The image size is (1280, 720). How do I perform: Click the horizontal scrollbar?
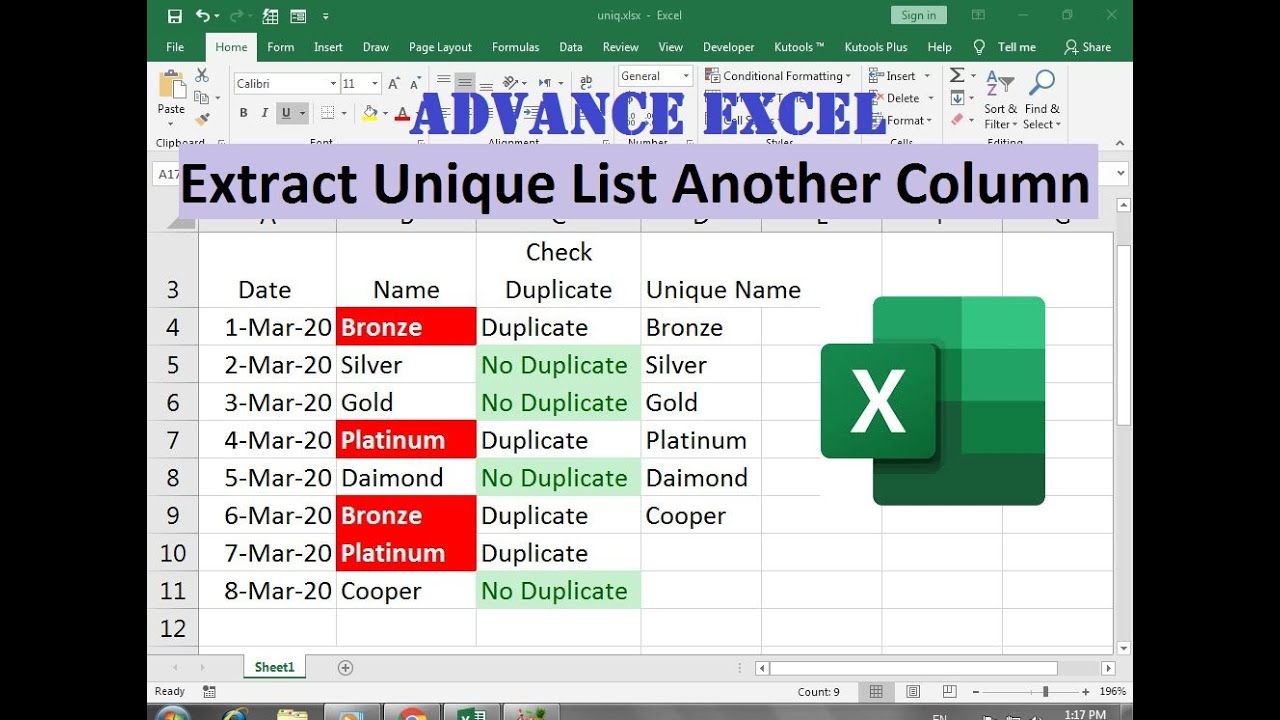click(x=914, y=668)
